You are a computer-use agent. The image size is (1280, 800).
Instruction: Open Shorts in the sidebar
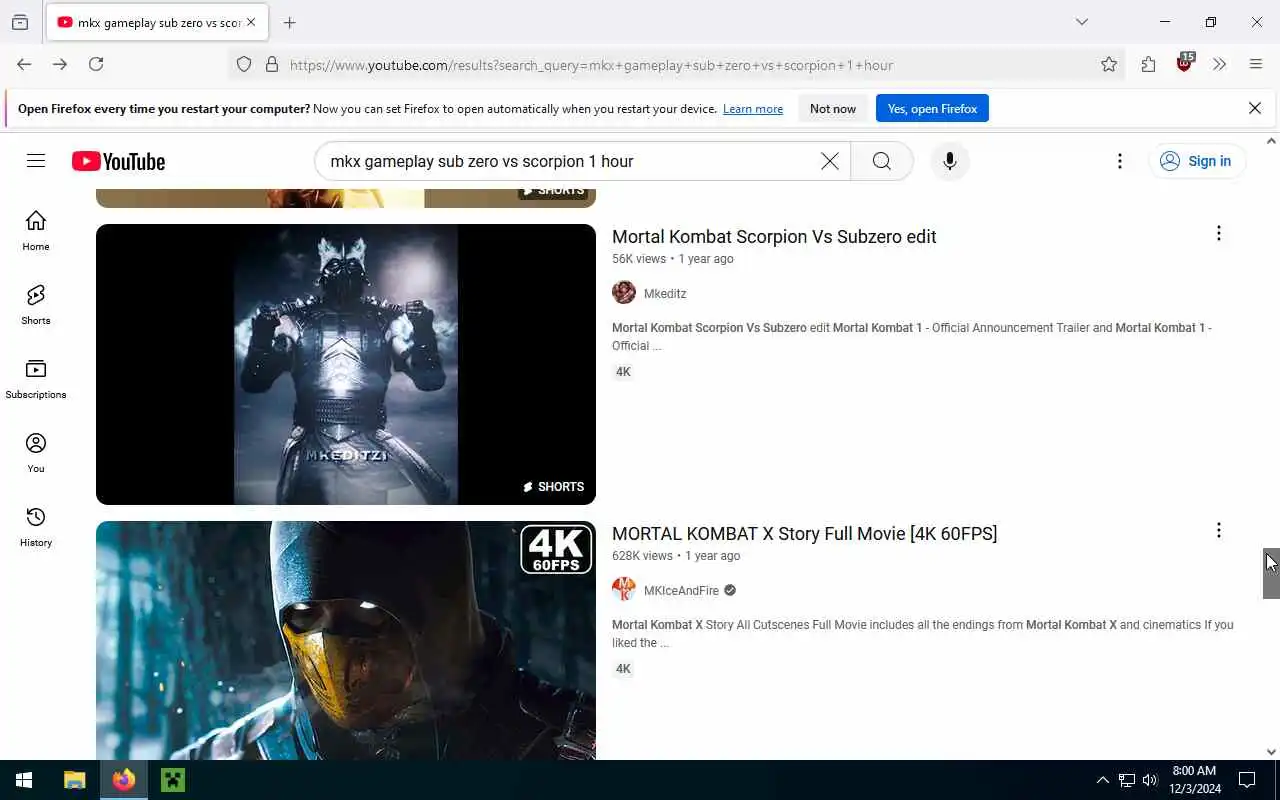click(36, 305)
